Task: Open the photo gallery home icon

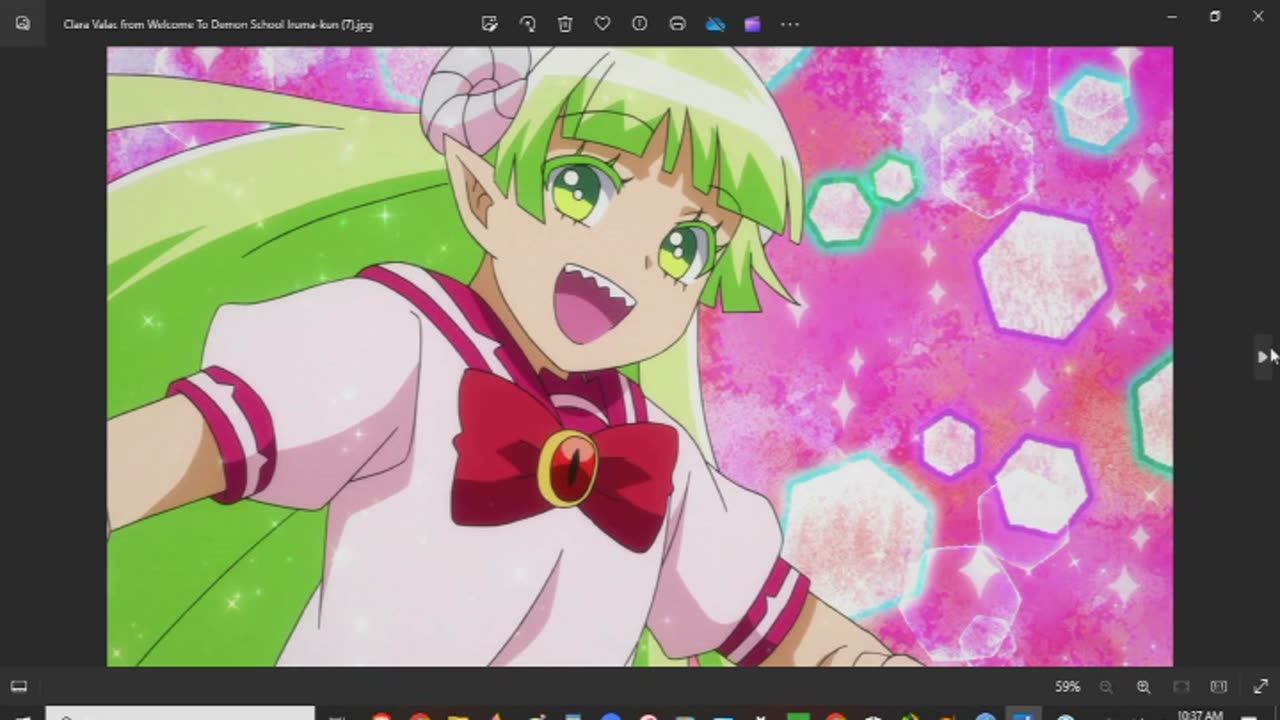Action: [x=22, y=23]
